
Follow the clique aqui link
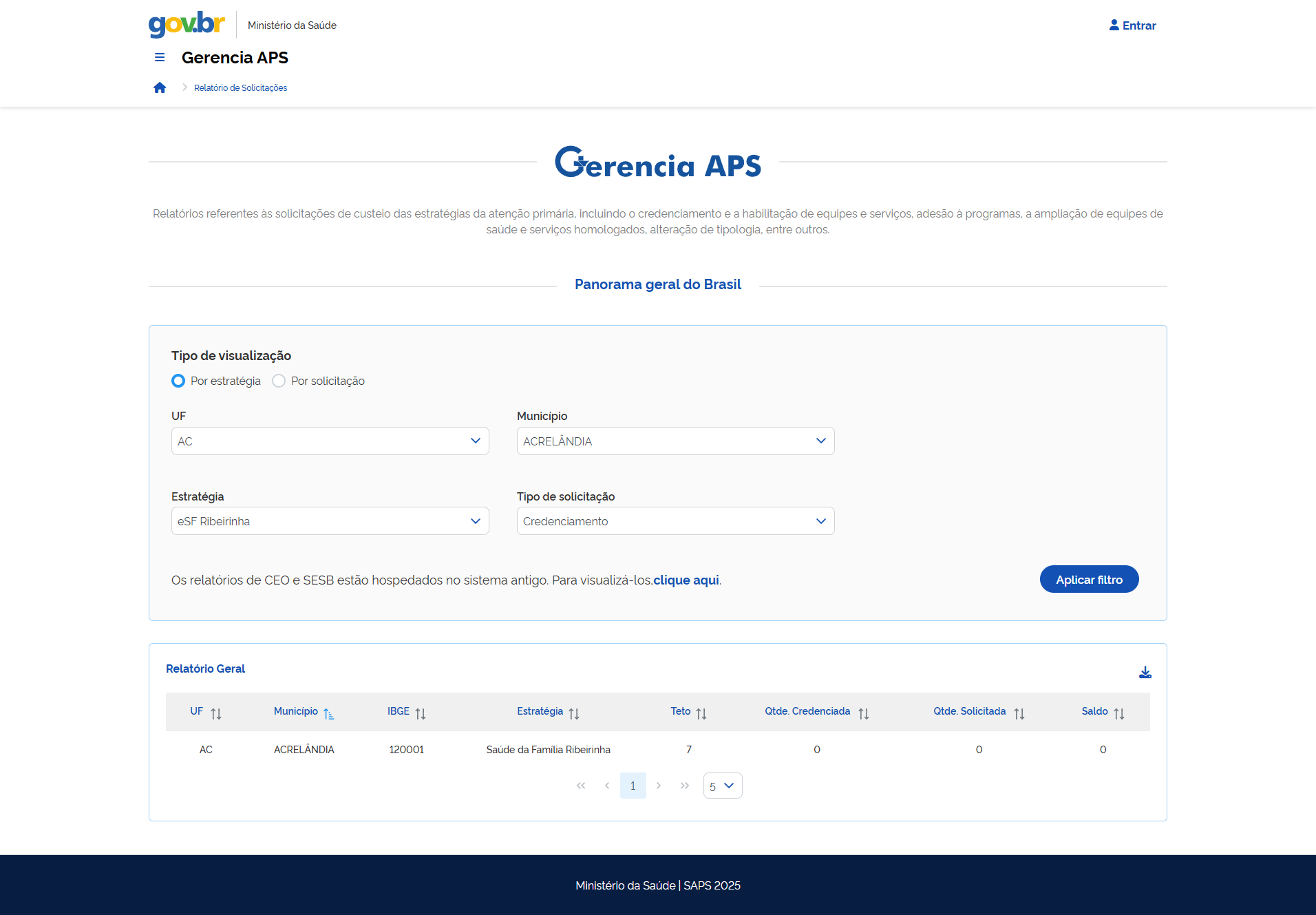(x=686, y=580)
